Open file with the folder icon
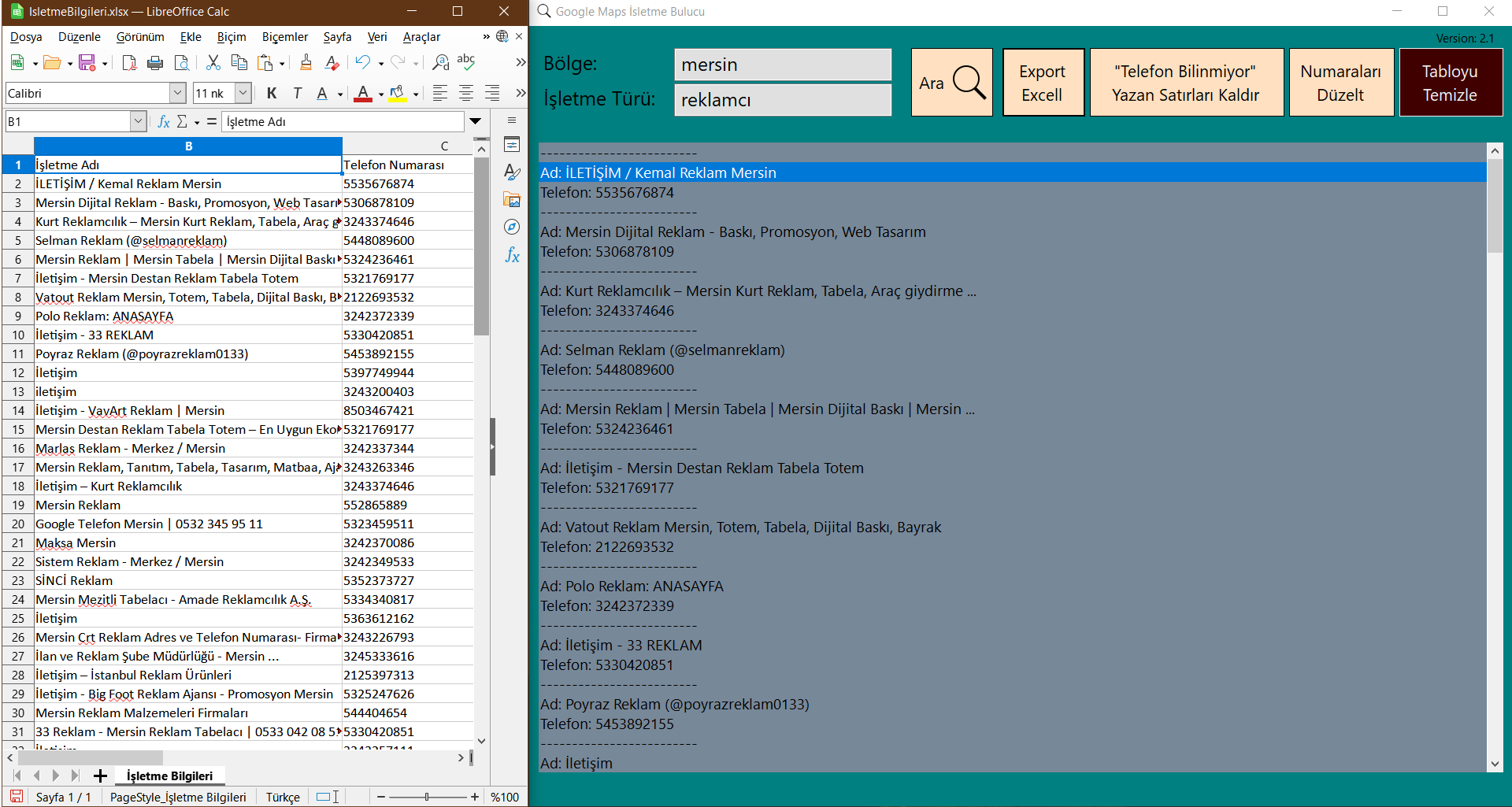 click(52, 62)
